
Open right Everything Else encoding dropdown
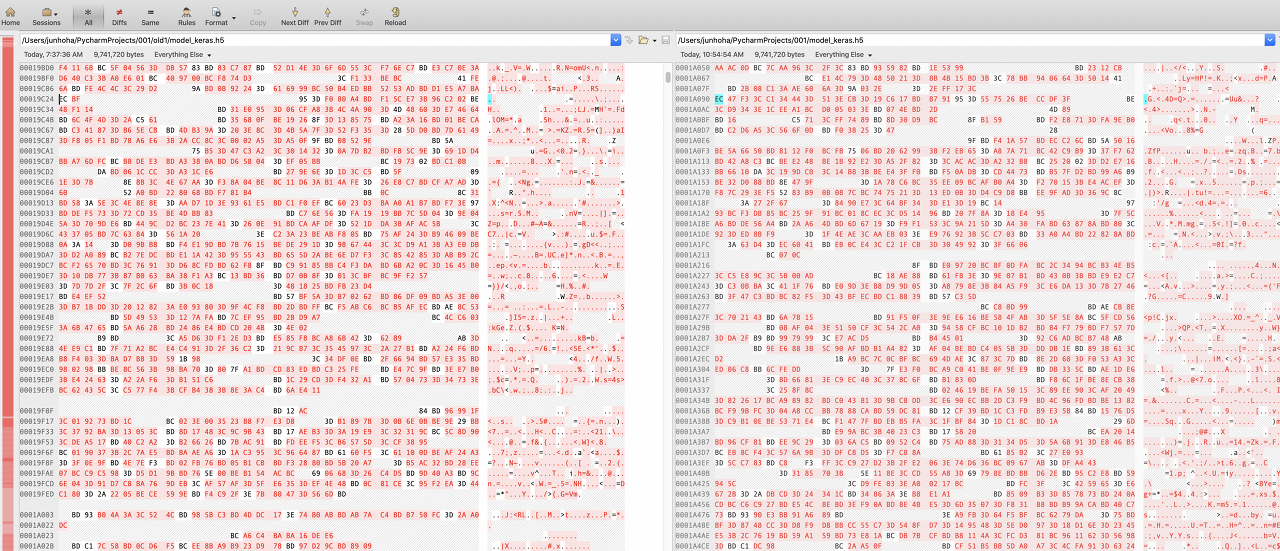point(843,54)
